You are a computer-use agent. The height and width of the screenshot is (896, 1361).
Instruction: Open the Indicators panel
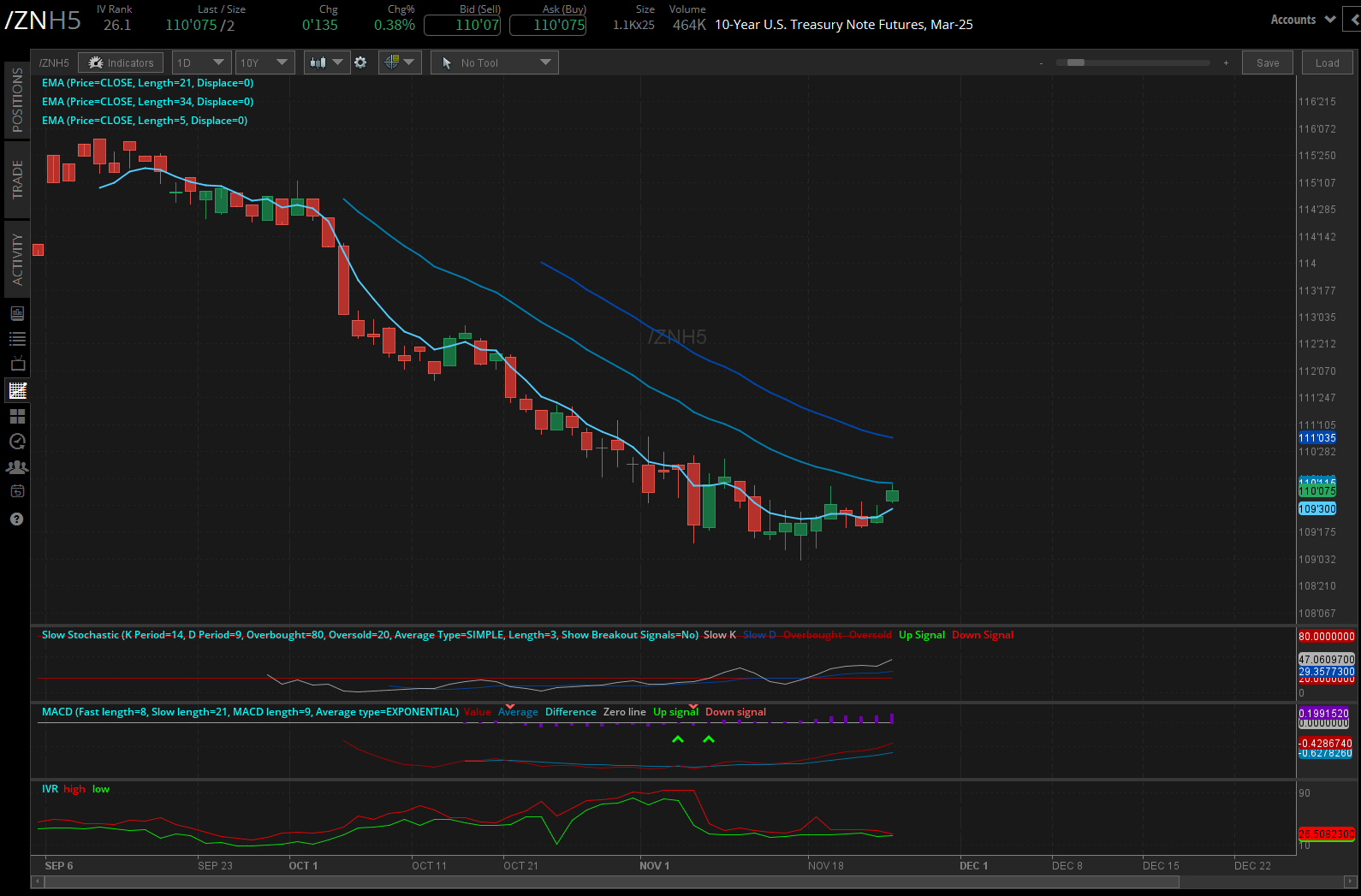[121, 62]
